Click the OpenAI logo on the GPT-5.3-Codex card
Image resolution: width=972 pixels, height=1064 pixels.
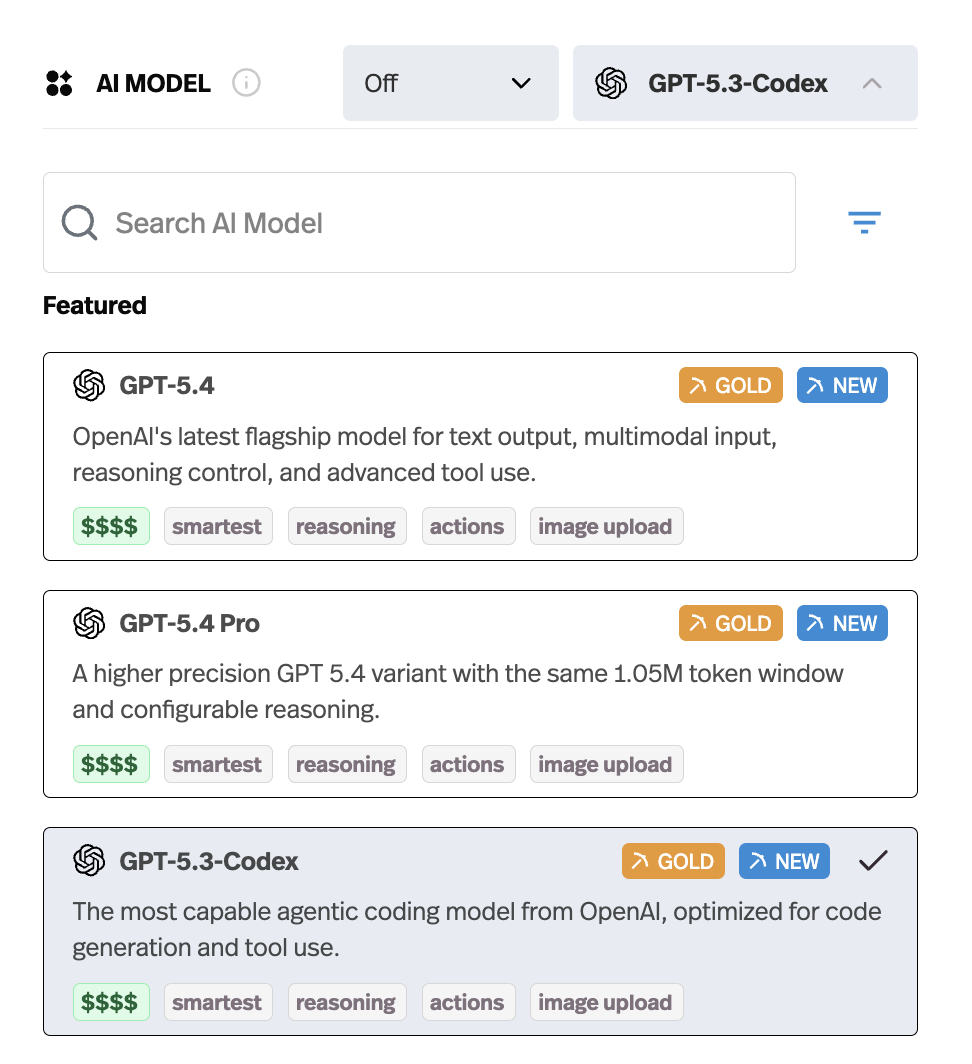pyautogui.click(x=89, y=860)
